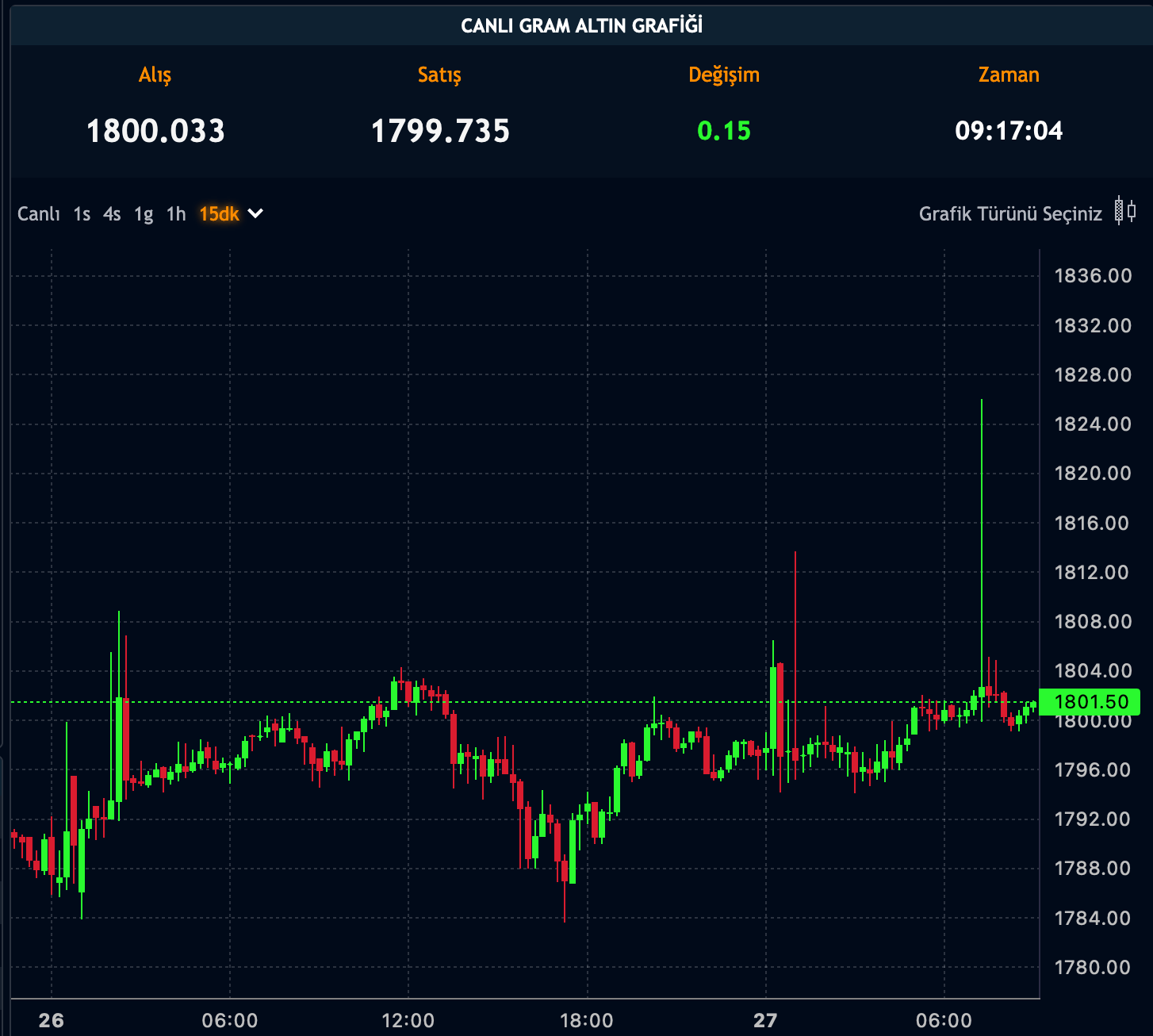Screen dimensions: 1153x1036
Task: Switch to the Canlı live view
Action: click(x=39, y=214)
